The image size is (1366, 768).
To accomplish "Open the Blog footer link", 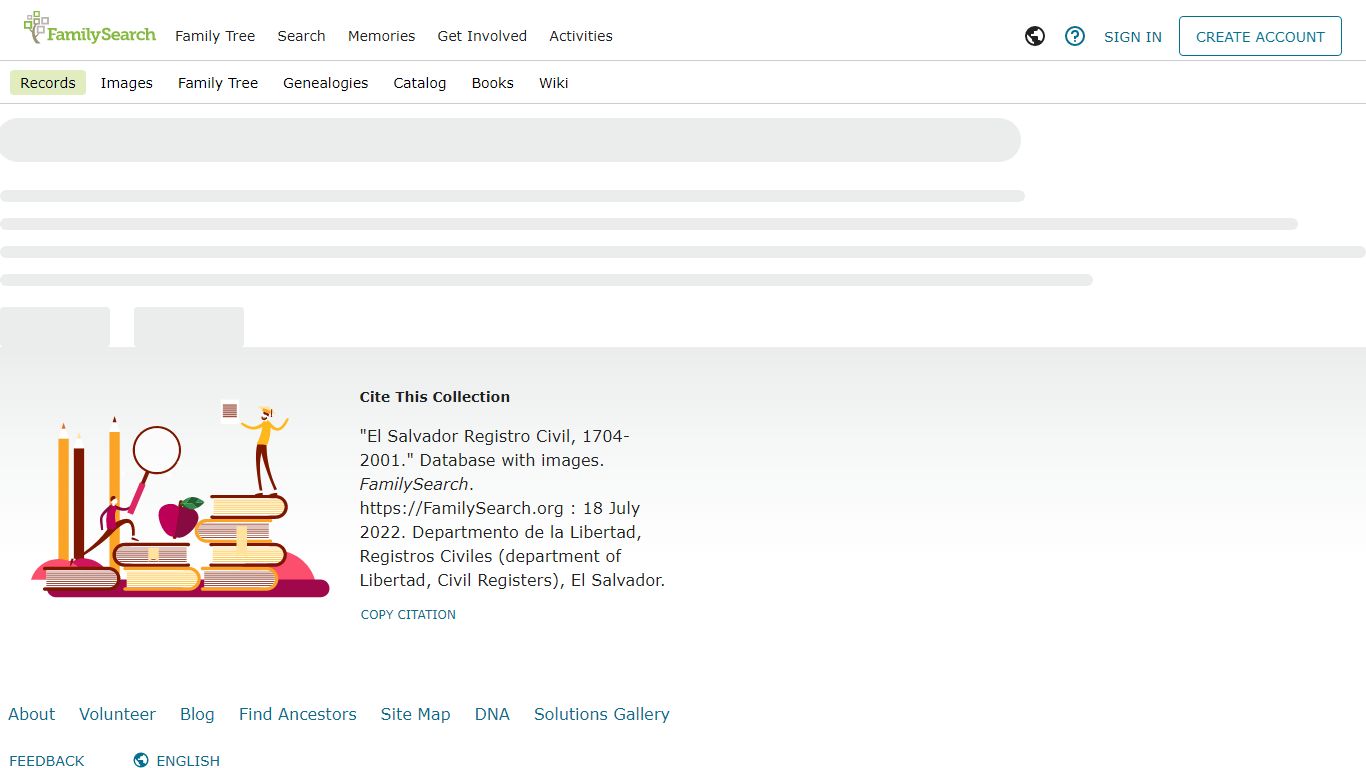I will [x=197, y=714].
